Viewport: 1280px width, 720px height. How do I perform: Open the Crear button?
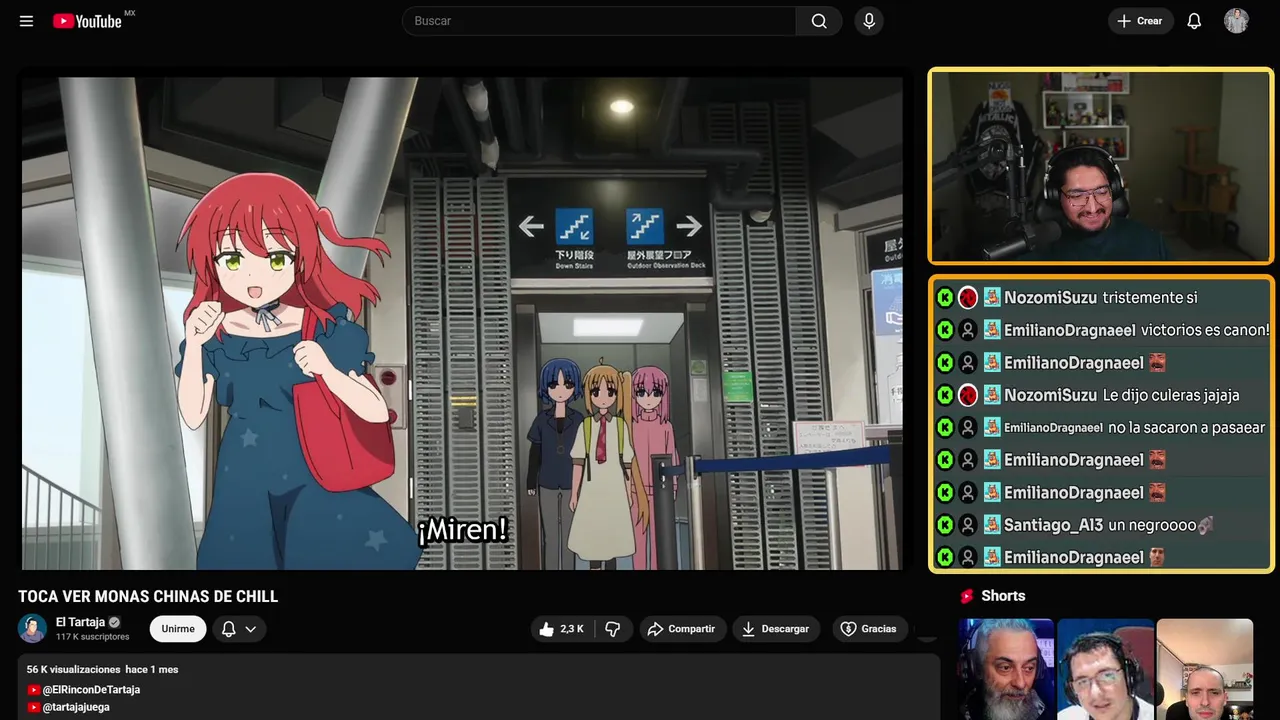click(x=1140, y=21)
